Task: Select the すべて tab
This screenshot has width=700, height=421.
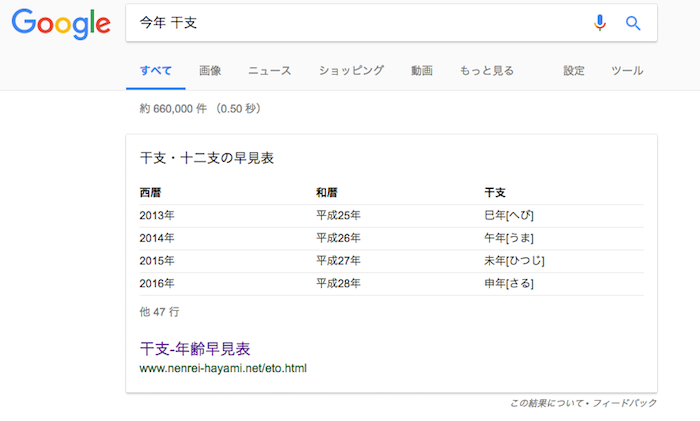Action: coord(155,71)
